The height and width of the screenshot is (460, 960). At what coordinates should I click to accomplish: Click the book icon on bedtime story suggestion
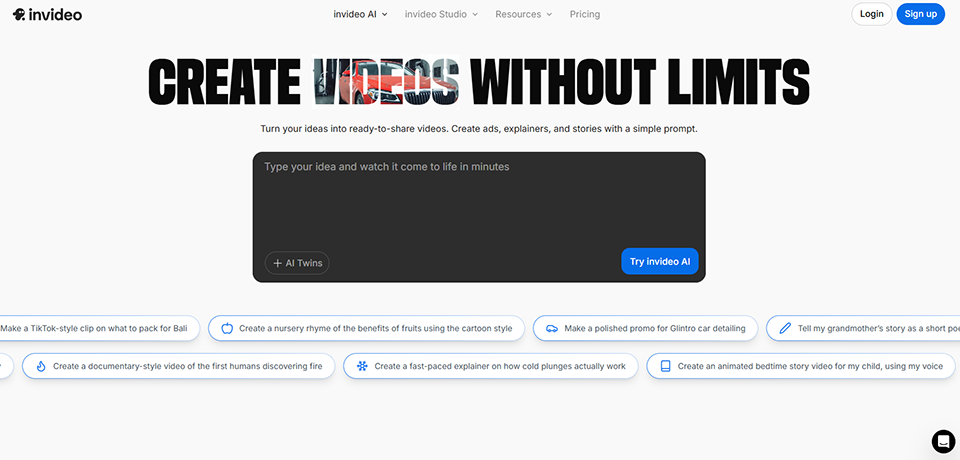pos(666,366)
